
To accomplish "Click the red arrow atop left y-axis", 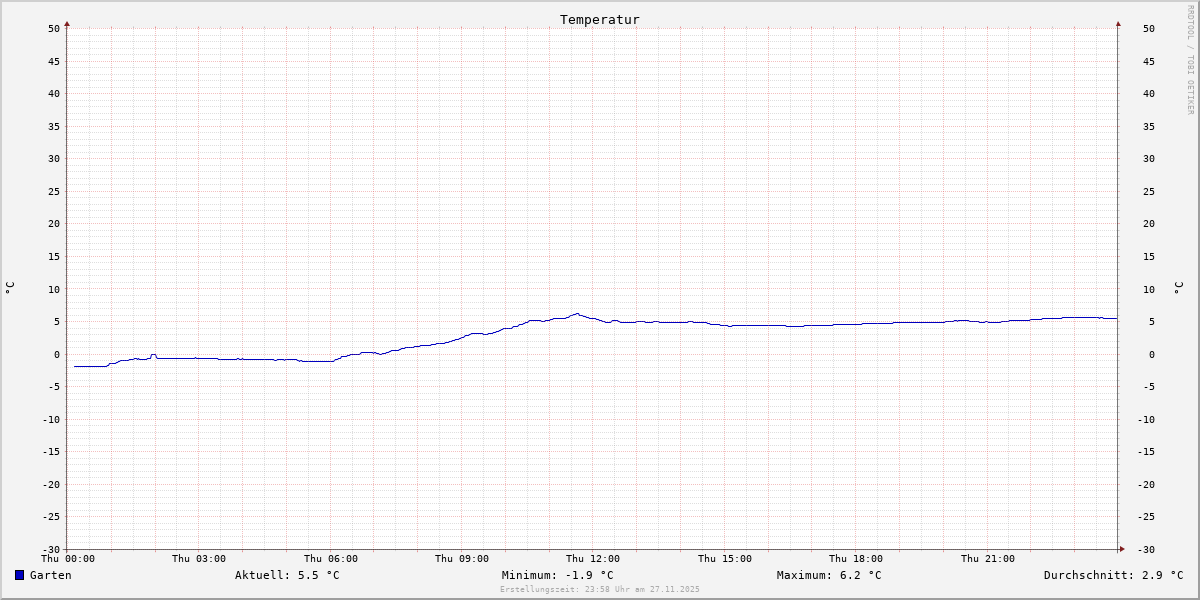I will click(x=67, y=23).
